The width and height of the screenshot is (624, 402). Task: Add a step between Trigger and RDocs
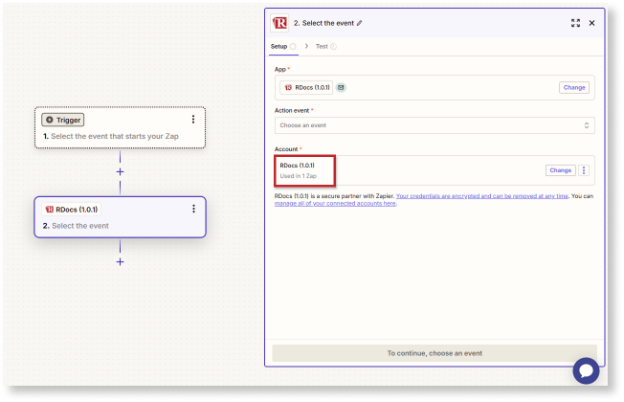point(120,172)
